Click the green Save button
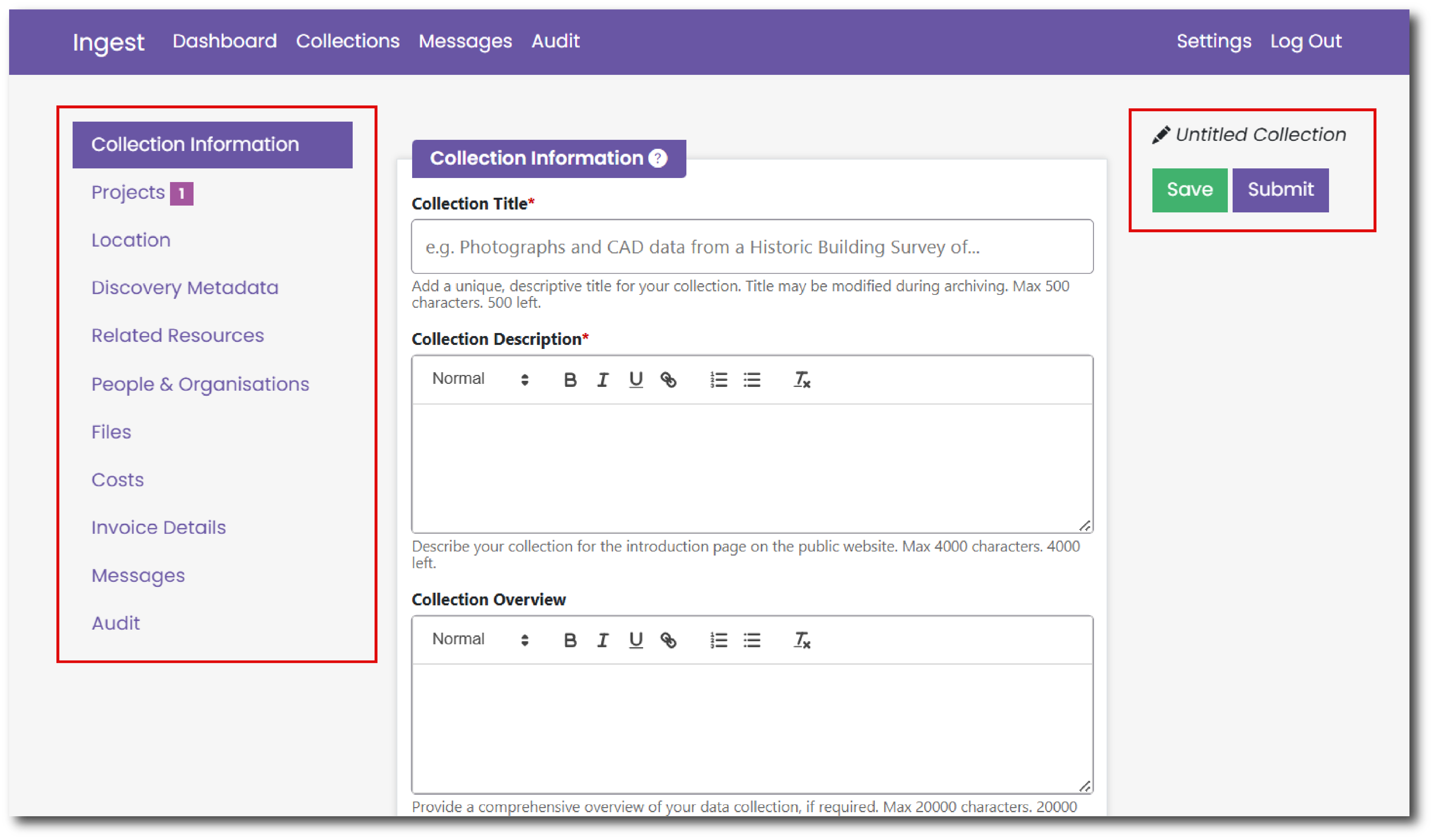The width and height of the screenshot is (1433, 840). pyautogui.click(x=1190, y=190)
